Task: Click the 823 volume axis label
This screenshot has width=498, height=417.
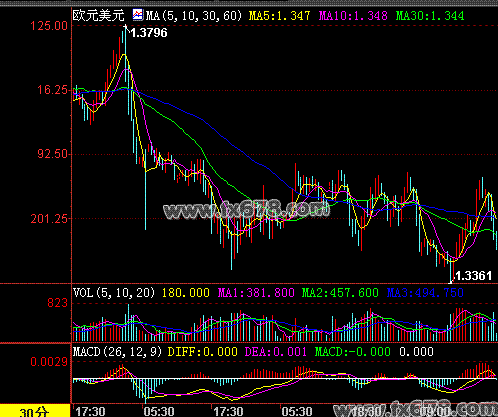Action: pyautogui.click(x=57, y=303)
